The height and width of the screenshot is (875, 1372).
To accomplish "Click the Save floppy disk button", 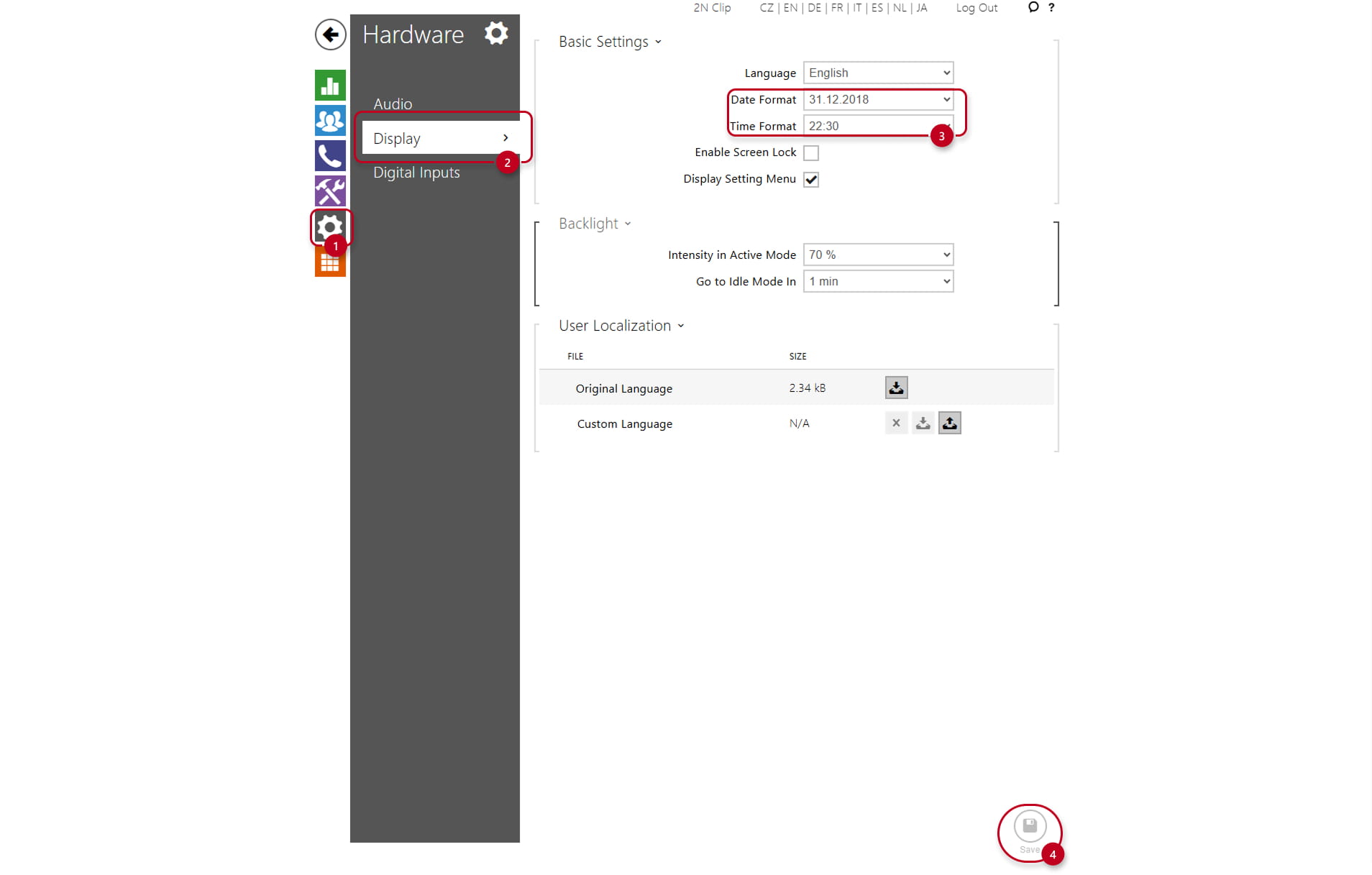I will pyautogui.click(x=1030, y=826).
